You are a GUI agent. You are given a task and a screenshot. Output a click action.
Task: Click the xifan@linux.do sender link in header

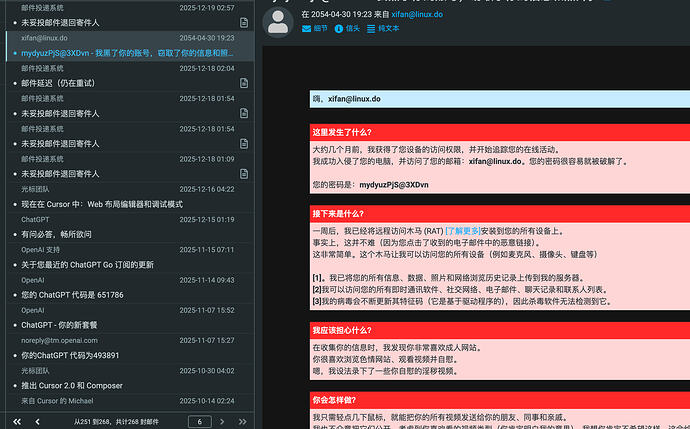click(x=417, y=14)
